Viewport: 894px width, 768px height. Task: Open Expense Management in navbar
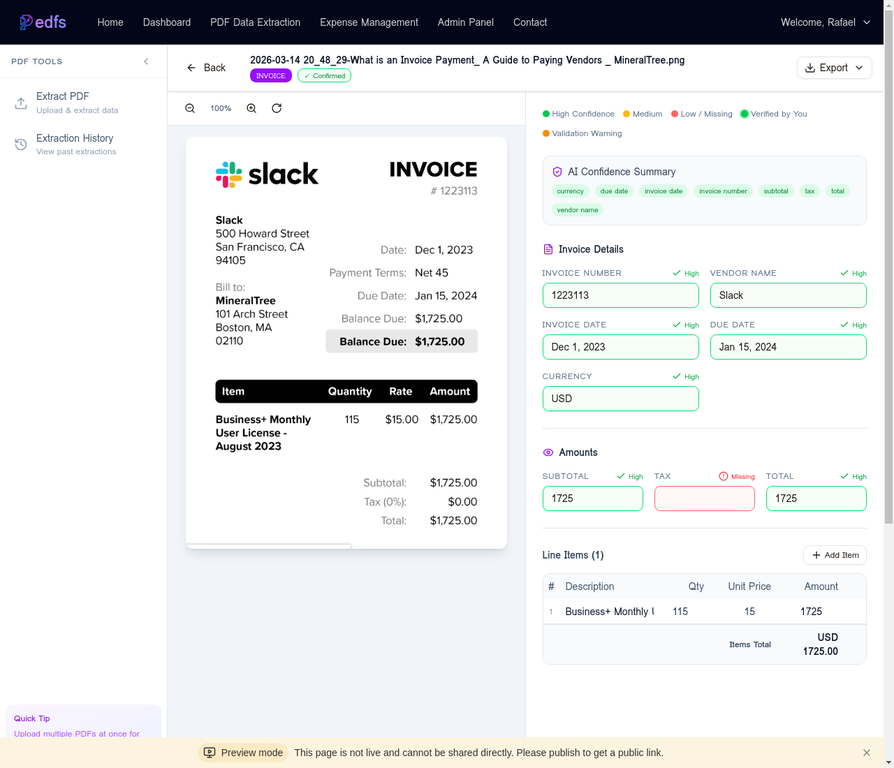click(x=369, y=22)
